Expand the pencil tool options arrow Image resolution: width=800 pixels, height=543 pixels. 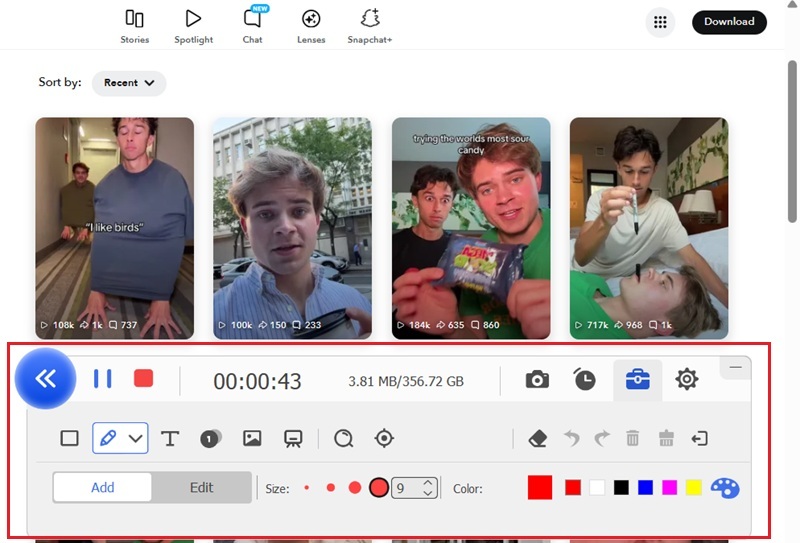point(136,438)
